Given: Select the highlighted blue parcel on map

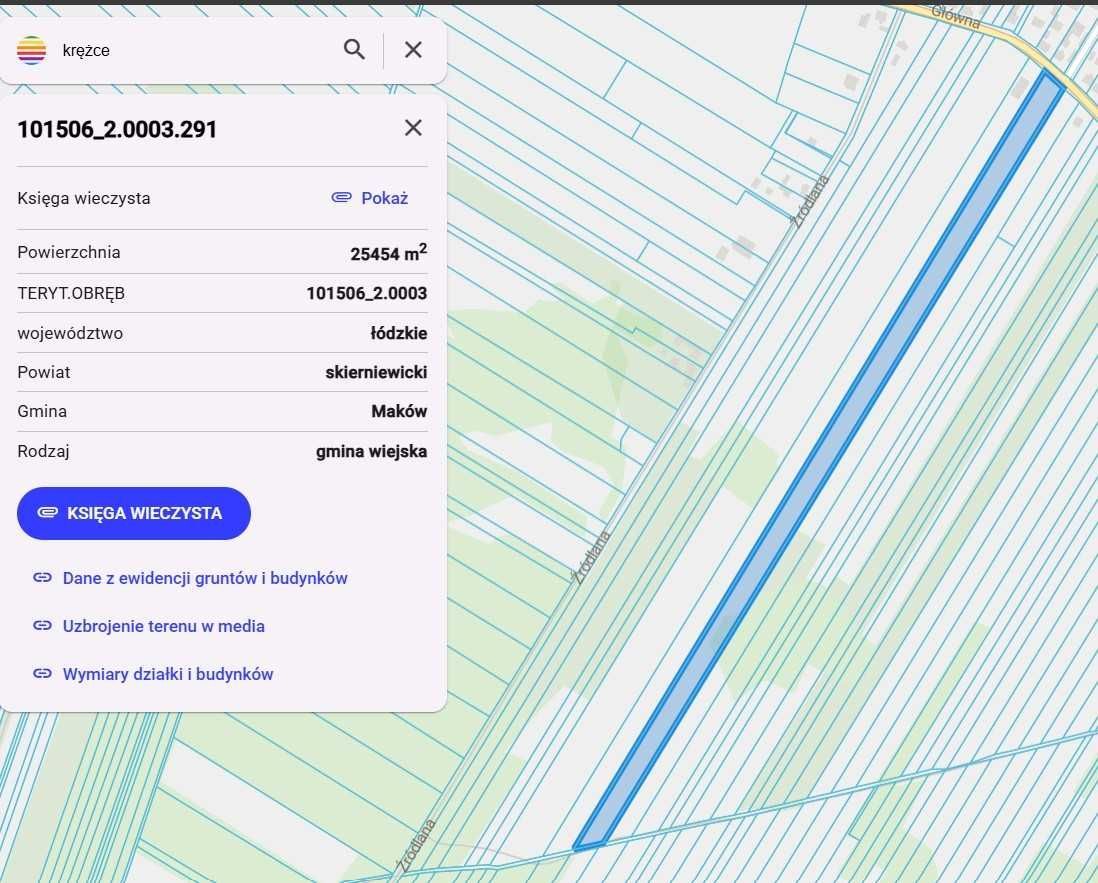Looking at the screenshot, I should tap(820, 460).
